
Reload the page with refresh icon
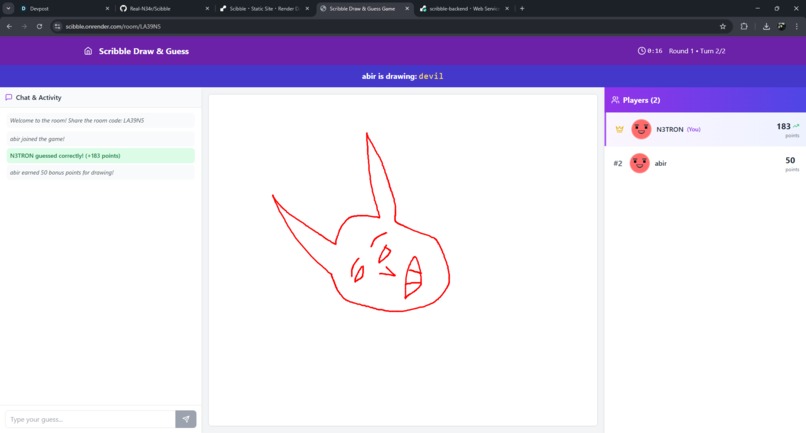tap(39, 26)
